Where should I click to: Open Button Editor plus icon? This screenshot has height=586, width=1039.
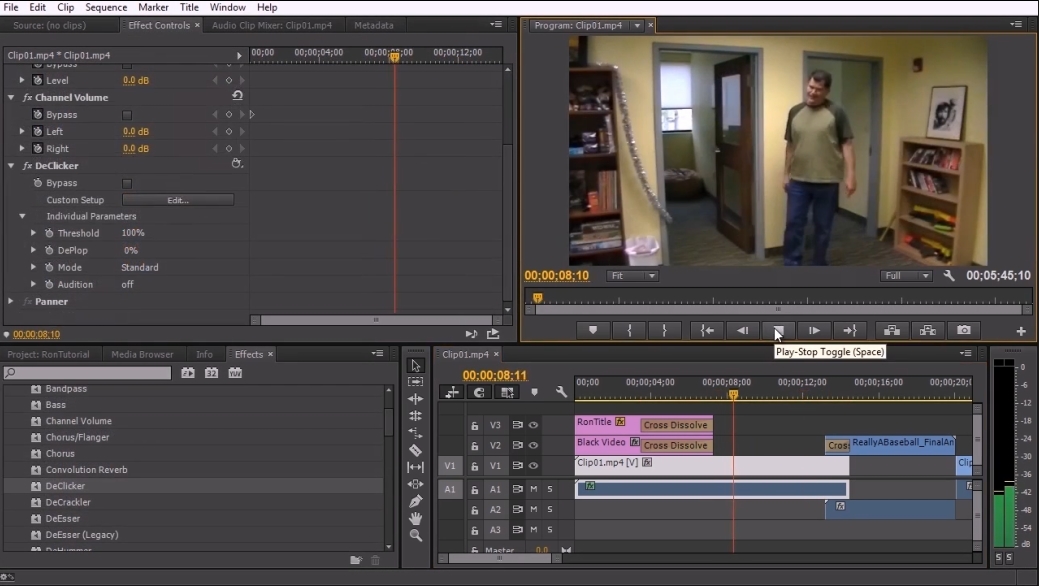pos(1021,331)
